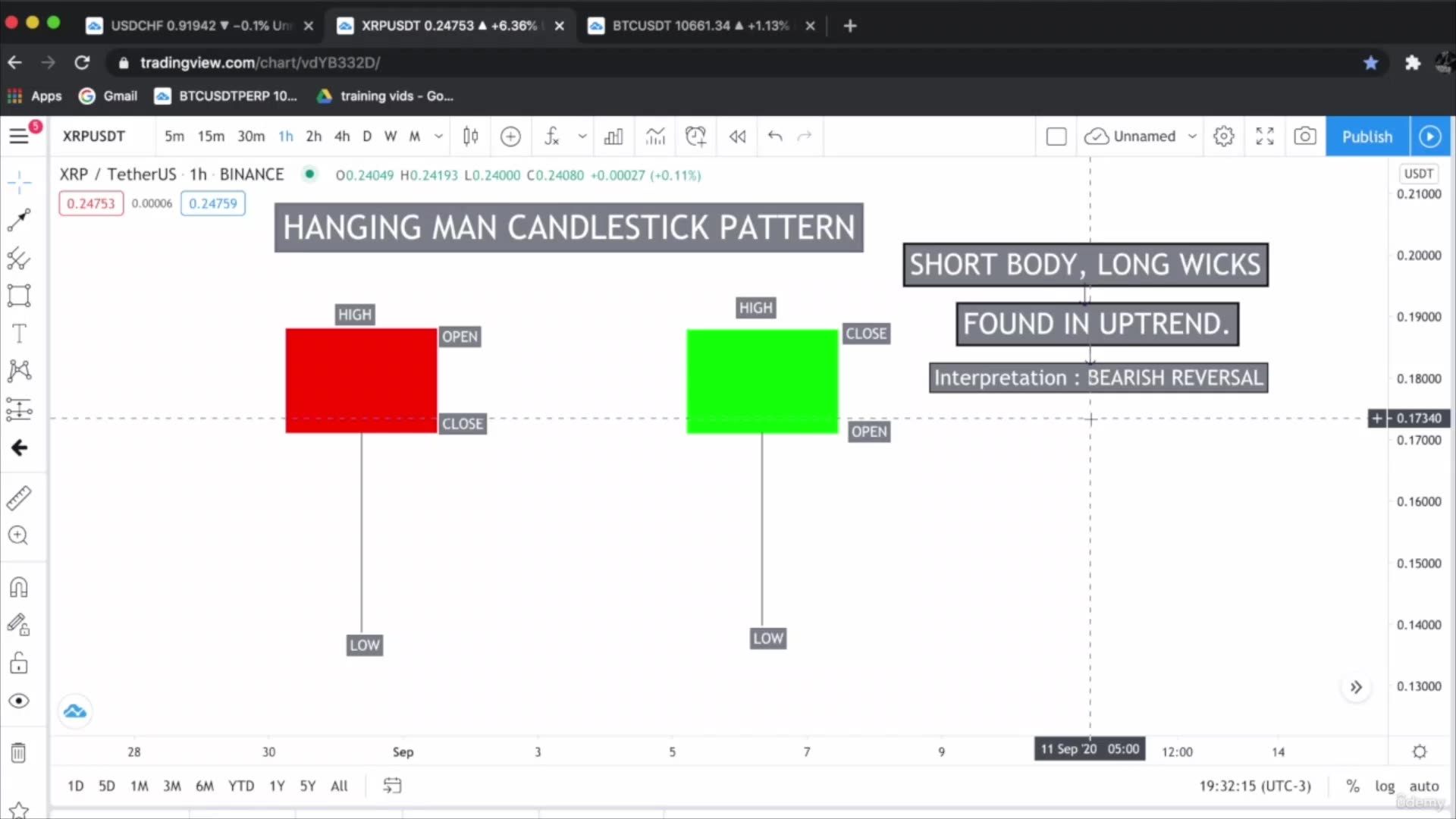The height and width of the screenshot is (819, 1456).
Task: Select the YTD range at the bottom
Action: click(x=240, y=786)
